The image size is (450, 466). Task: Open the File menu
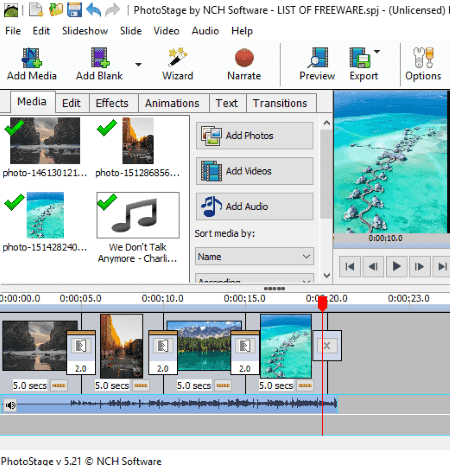[x=13, y=31]
